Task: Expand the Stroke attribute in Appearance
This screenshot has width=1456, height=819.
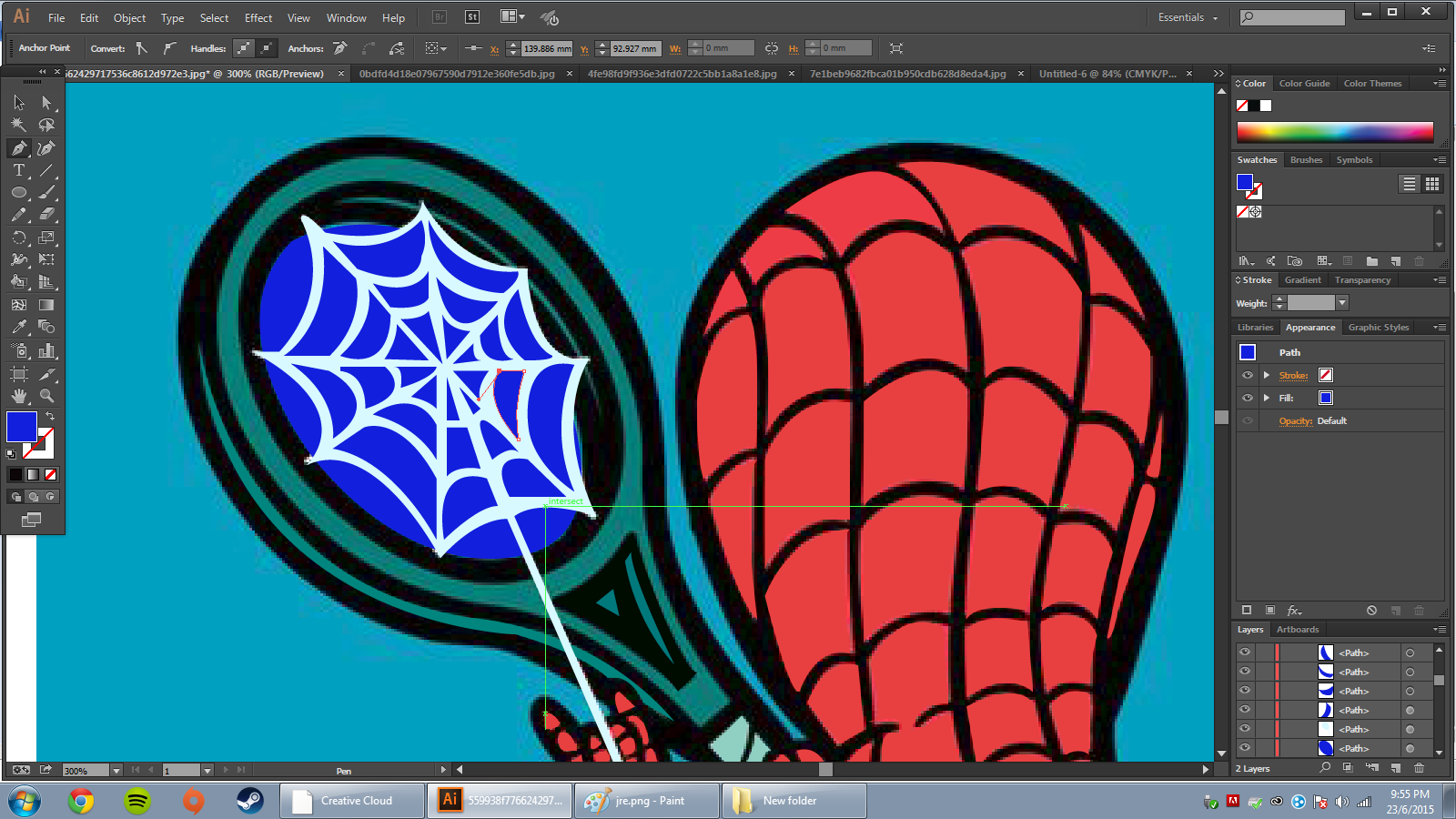Action: point(1266,375)
